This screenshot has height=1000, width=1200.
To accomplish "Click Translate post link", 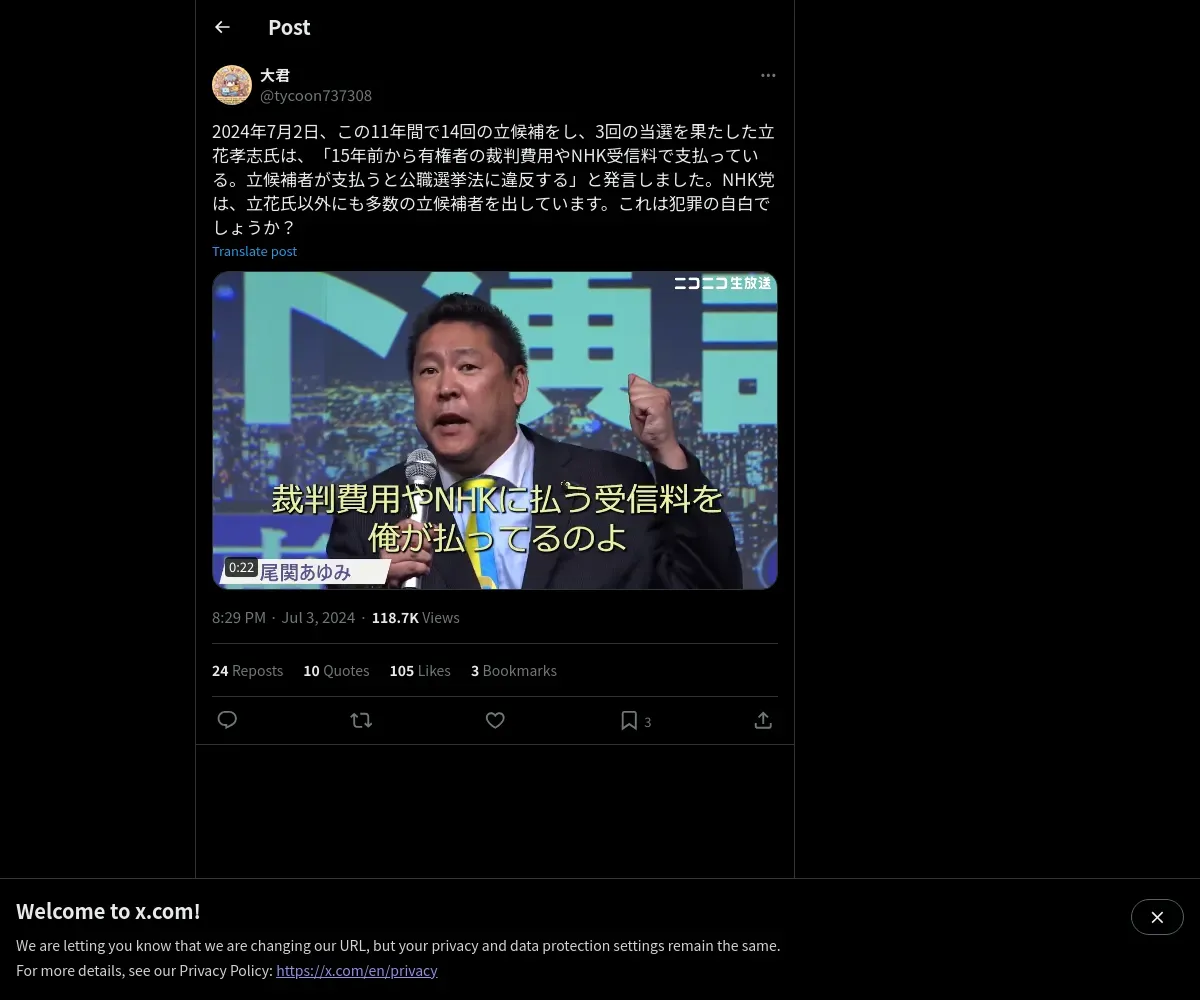I will pos(254,251).
